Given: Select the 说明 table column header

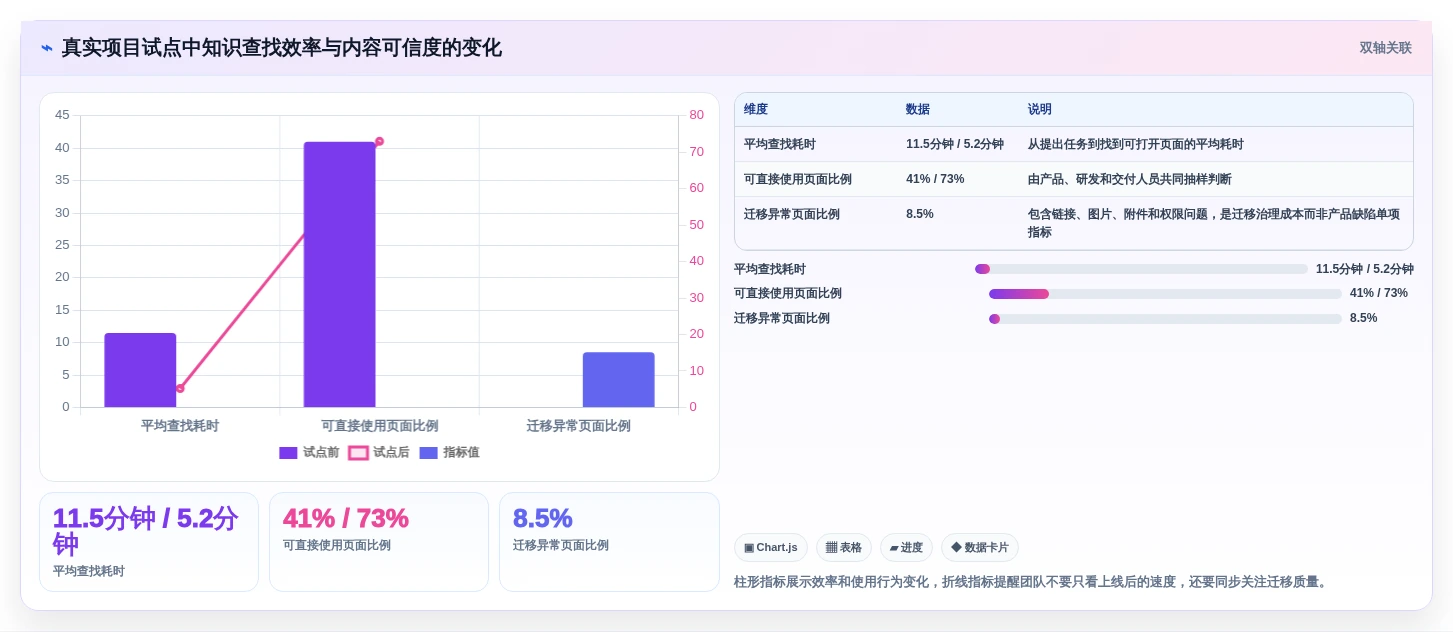Looking at the screenshot, I should (x=1040, y=110).
